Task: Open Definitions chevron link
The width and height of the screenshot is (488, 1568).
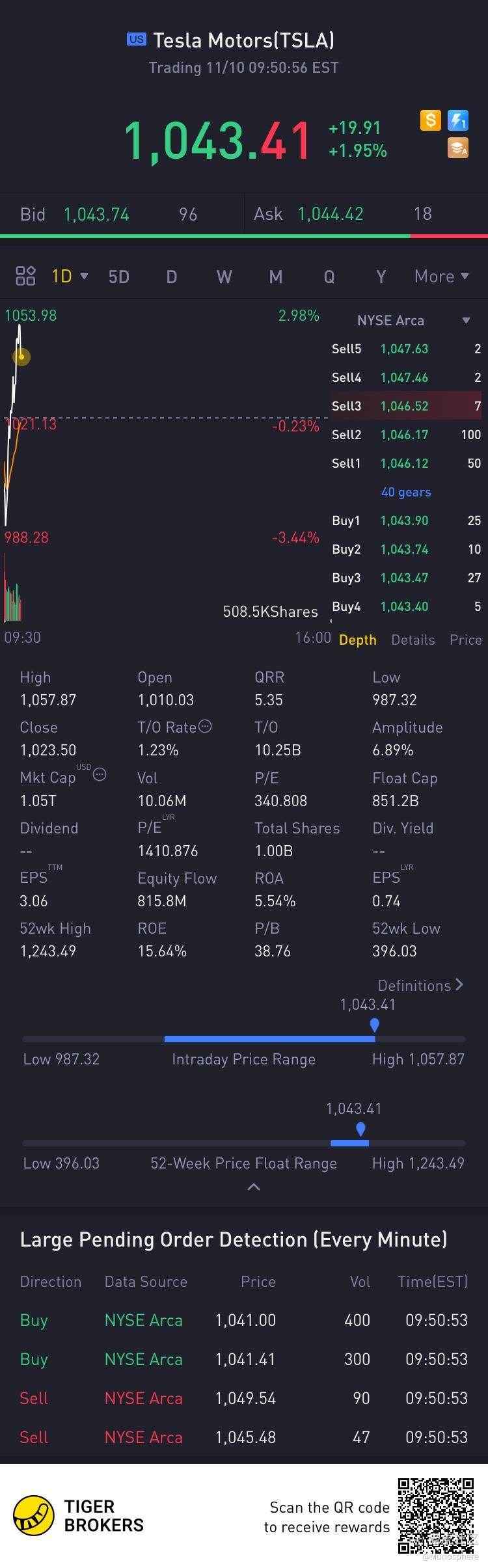Action: click(420, 985)
